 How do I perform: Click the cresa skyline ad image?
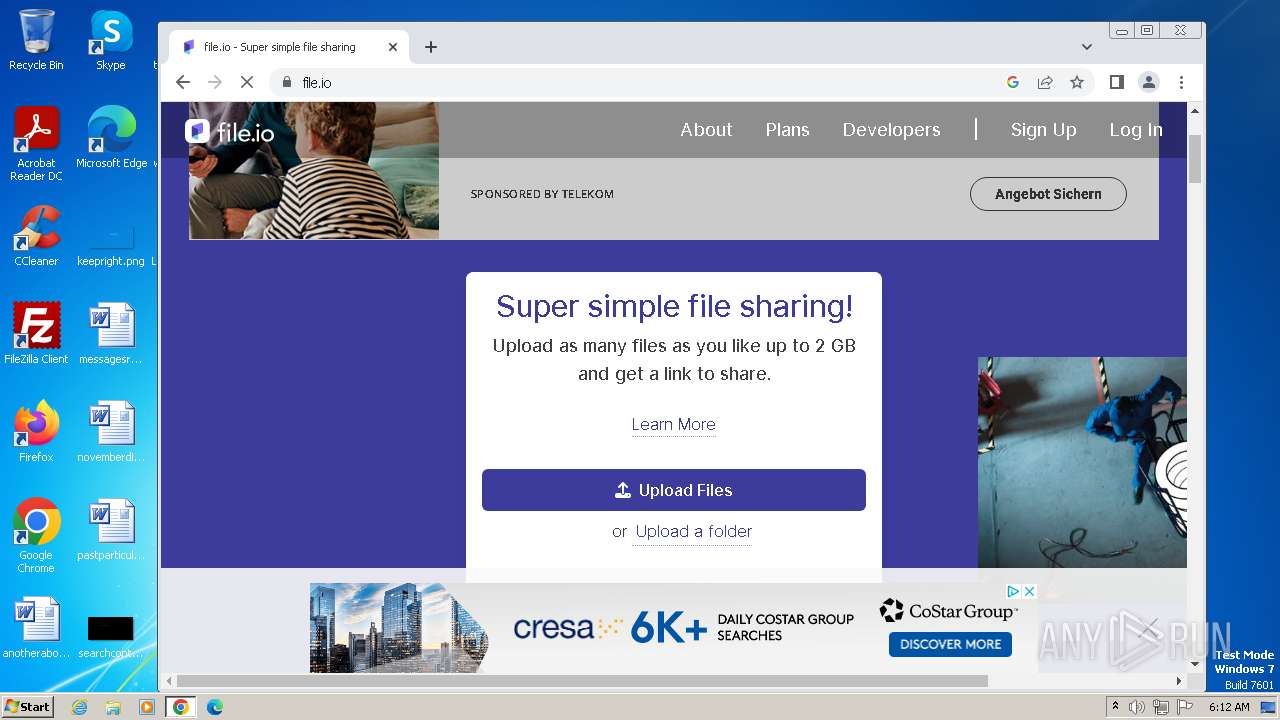pyautogui.click(x=398, y=628)
